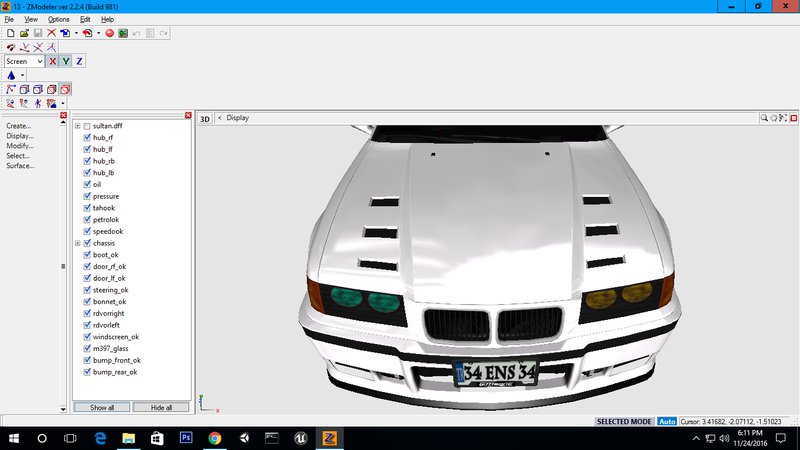800x450 pixels.
Task: Open the View menu
Action: point(31,19)
